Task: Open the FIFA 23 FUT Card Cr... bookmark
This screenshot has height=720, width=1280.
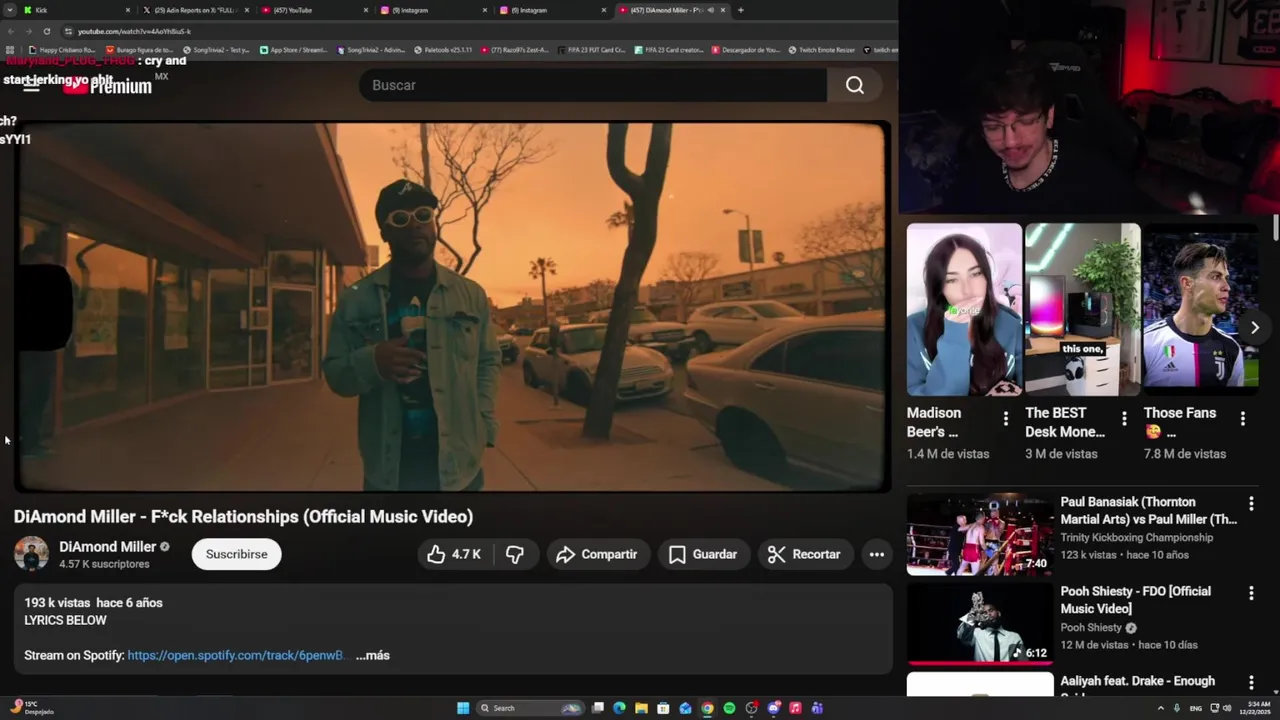Action: 592,50
